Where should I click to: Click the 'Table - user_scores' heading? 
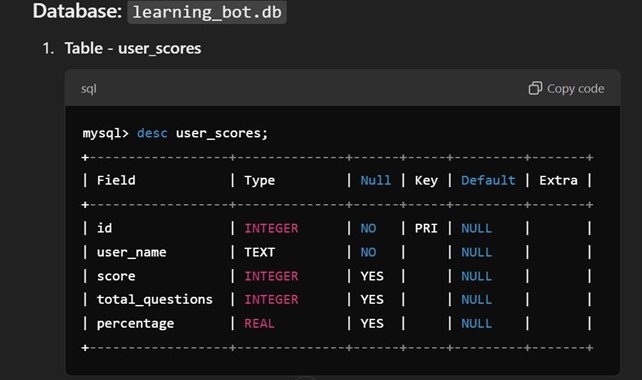[133, 48]
